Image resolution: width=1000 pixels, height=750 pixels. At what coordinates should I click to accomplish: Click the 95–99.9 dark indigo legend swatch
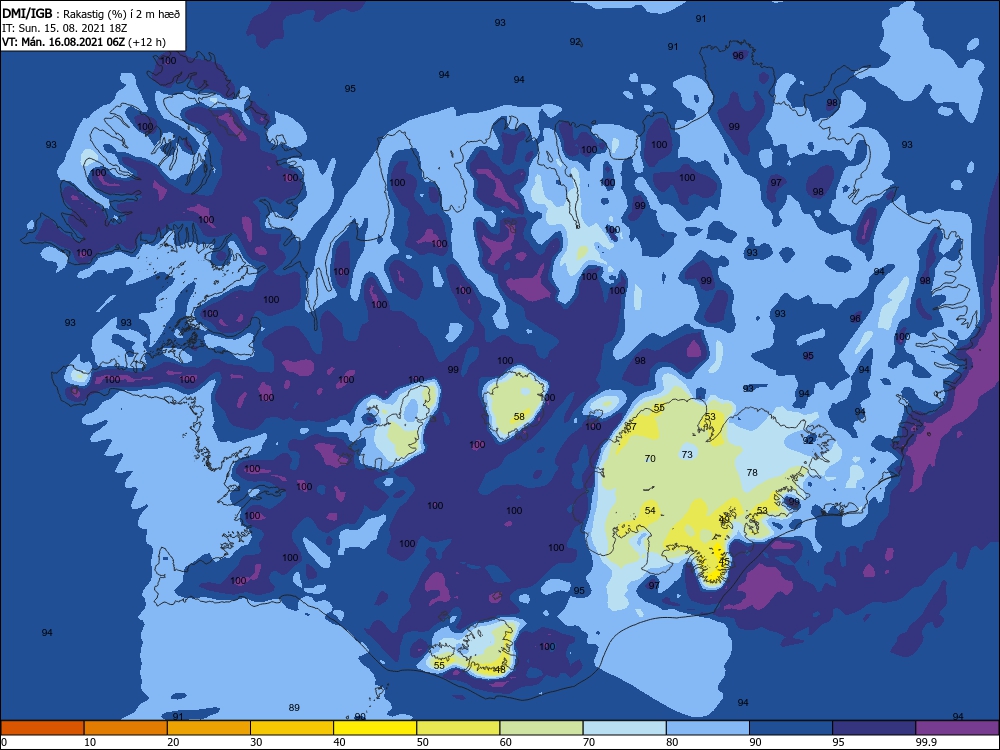[x=874, y=728]
